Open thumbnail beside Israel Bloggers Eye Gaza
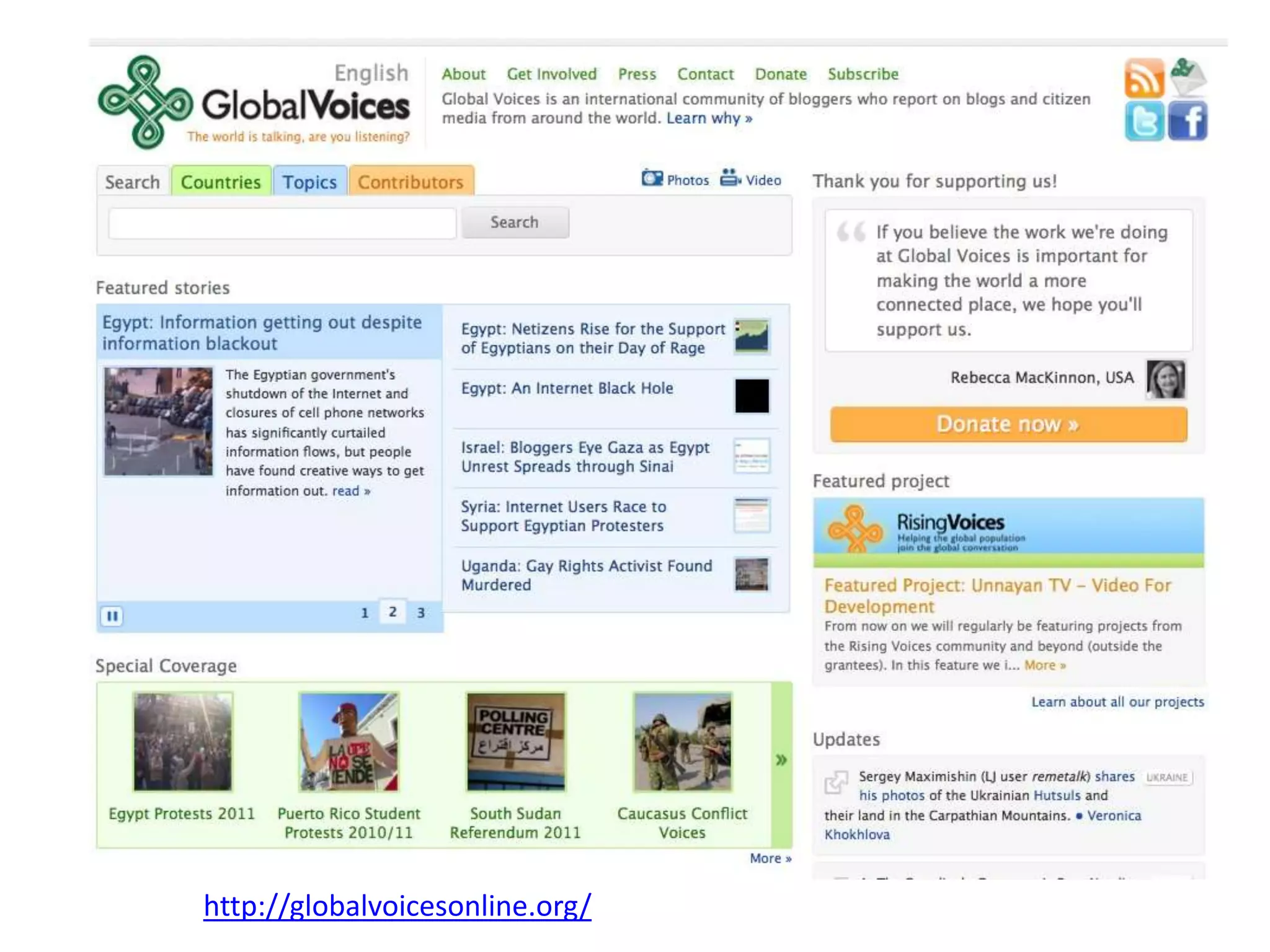 (752, 456)
